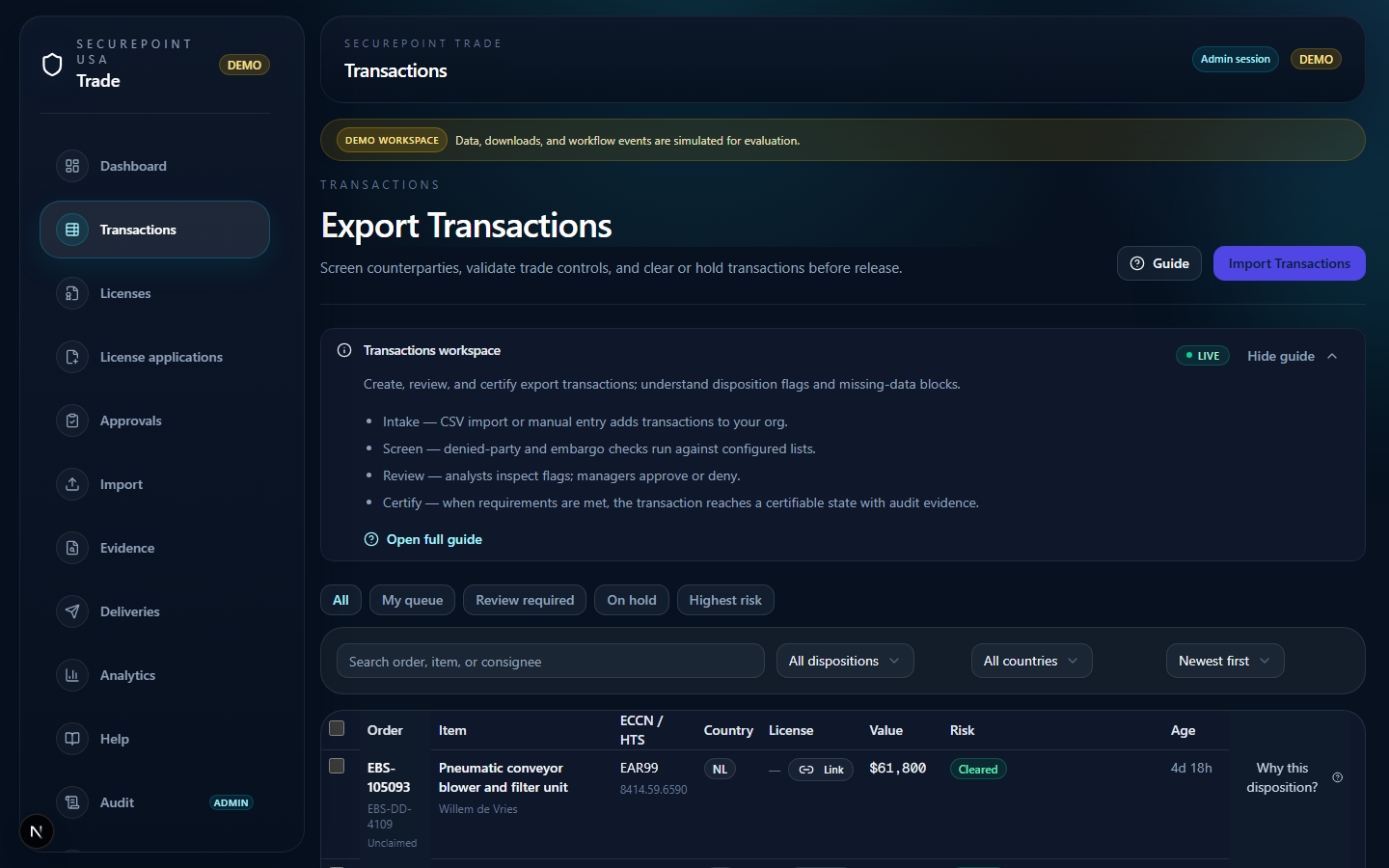
Task: Click the Evidence file icon
Action: tap(72, 548)
